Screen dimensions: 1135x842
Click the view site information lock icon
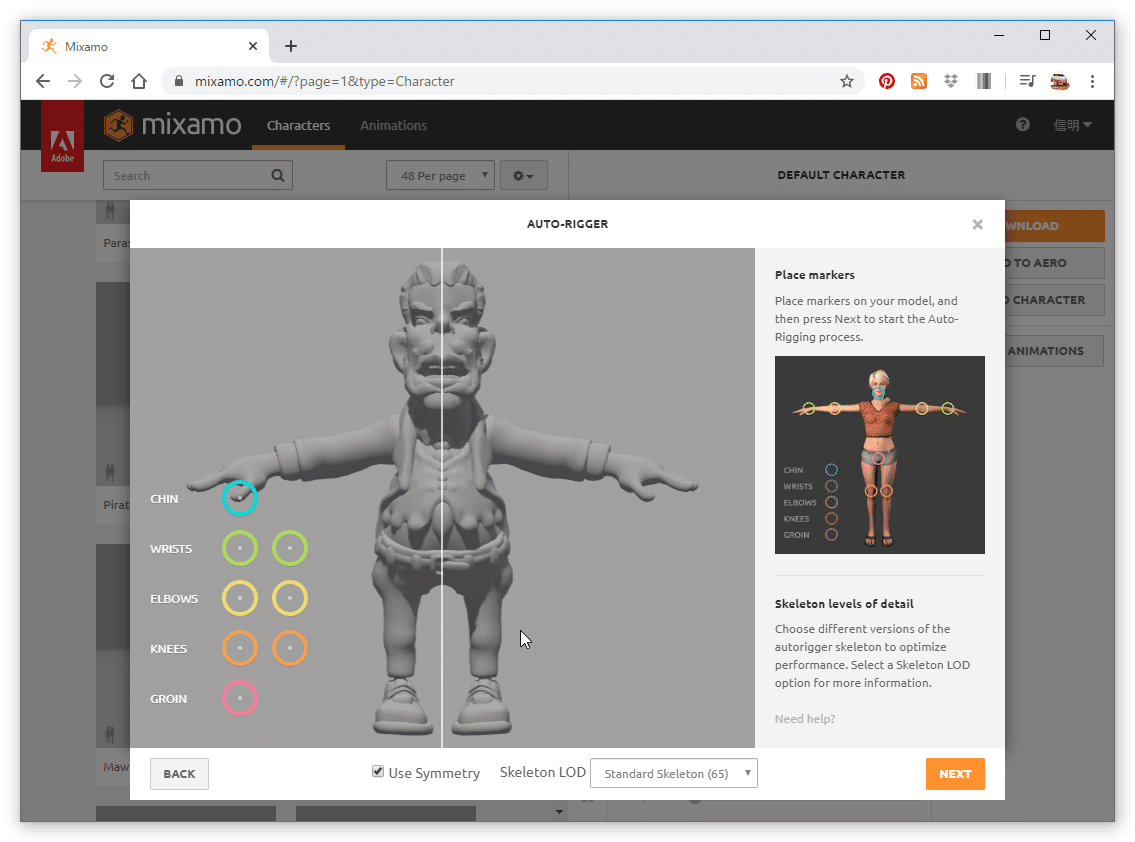(x=179, y=81)
